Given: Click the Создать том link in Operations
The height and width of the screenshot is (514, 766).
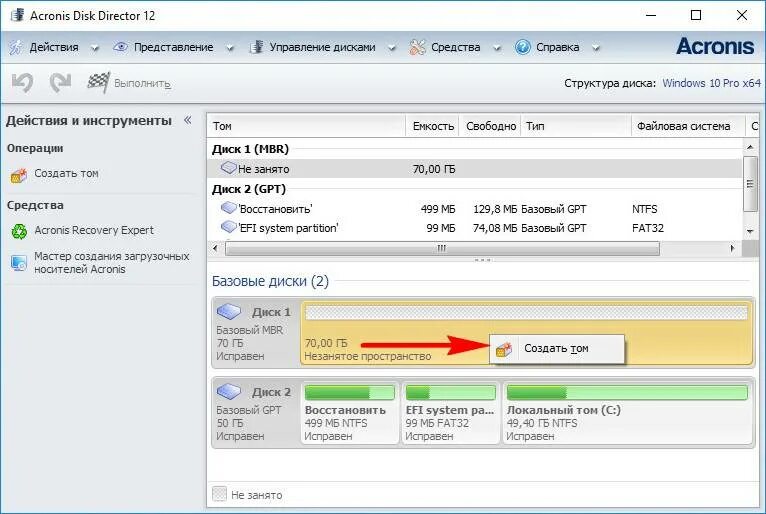Looking at the screenshot, I should pos(66,173).
